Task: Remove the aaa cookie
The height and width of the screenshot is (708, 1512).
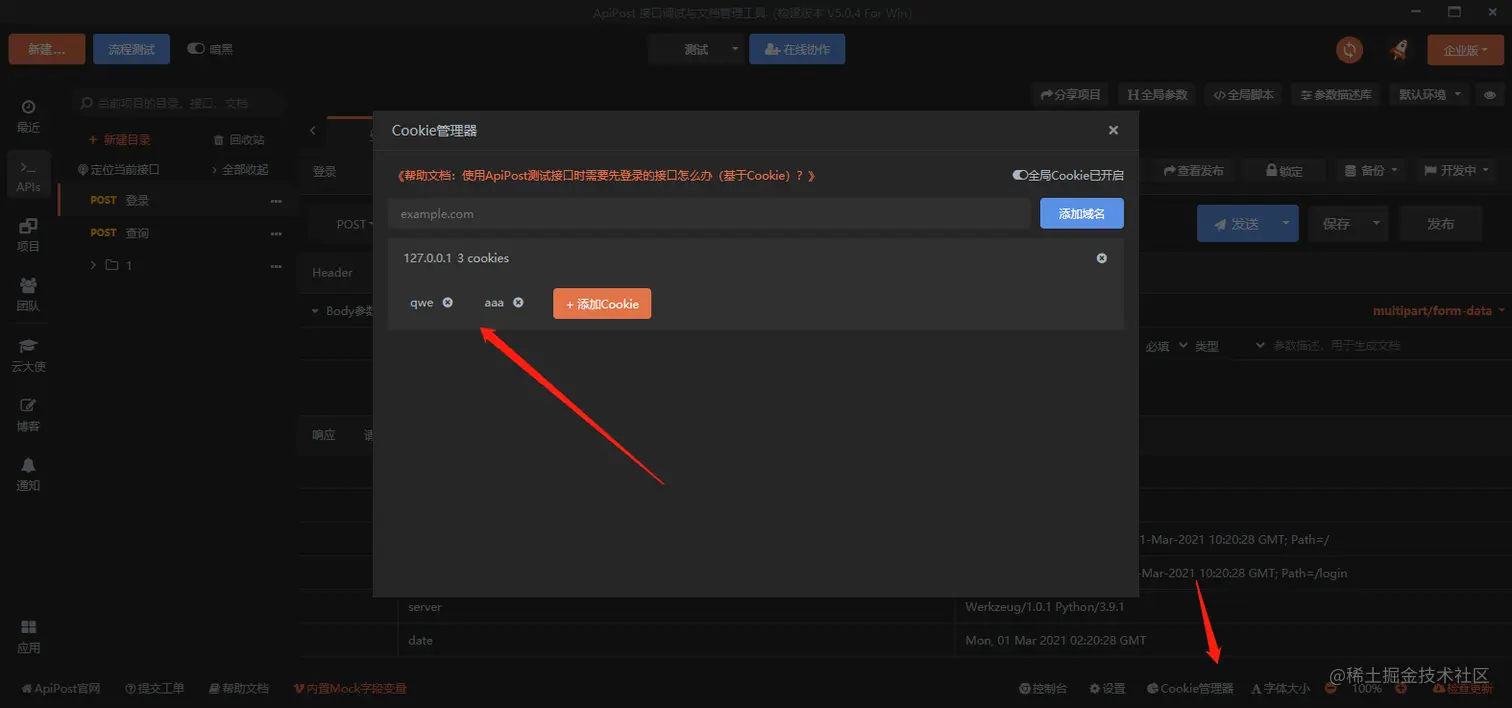Action: click(x=518, y=302)
